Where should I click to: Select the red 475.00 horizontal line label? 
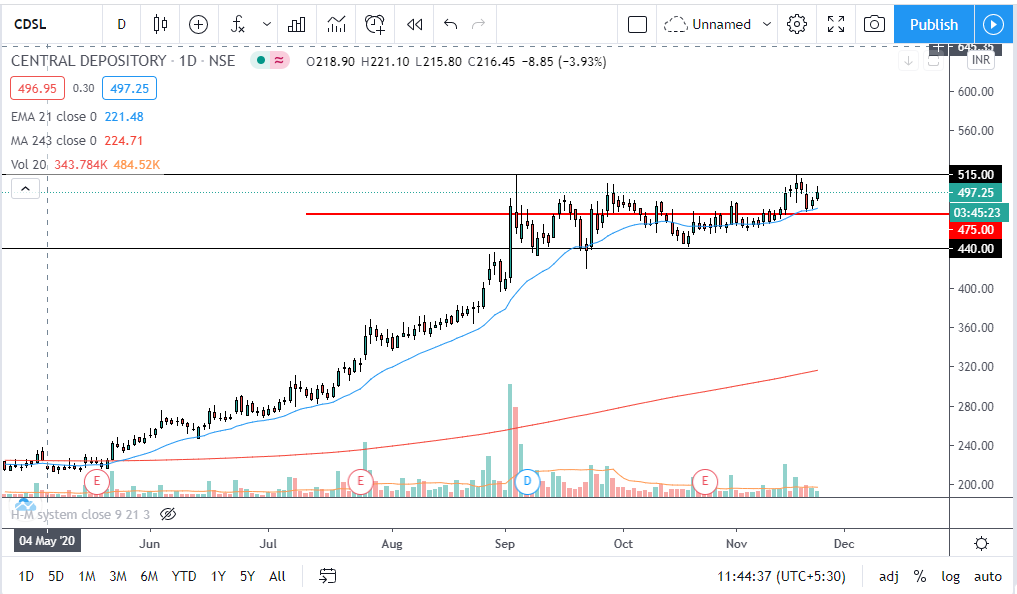975,230
